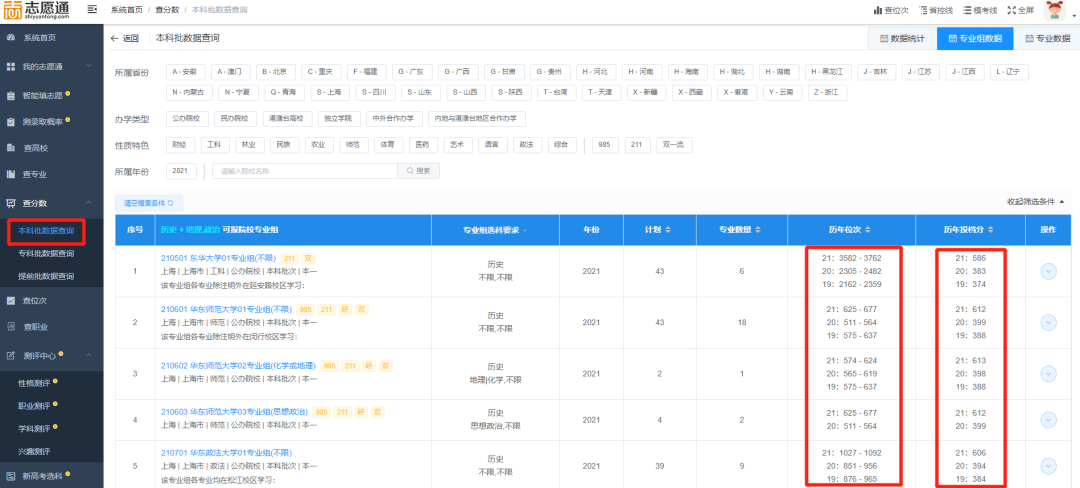The image size is (1080, 488).
Task: Click the 搜索 search button
Action: pos(418,171)
